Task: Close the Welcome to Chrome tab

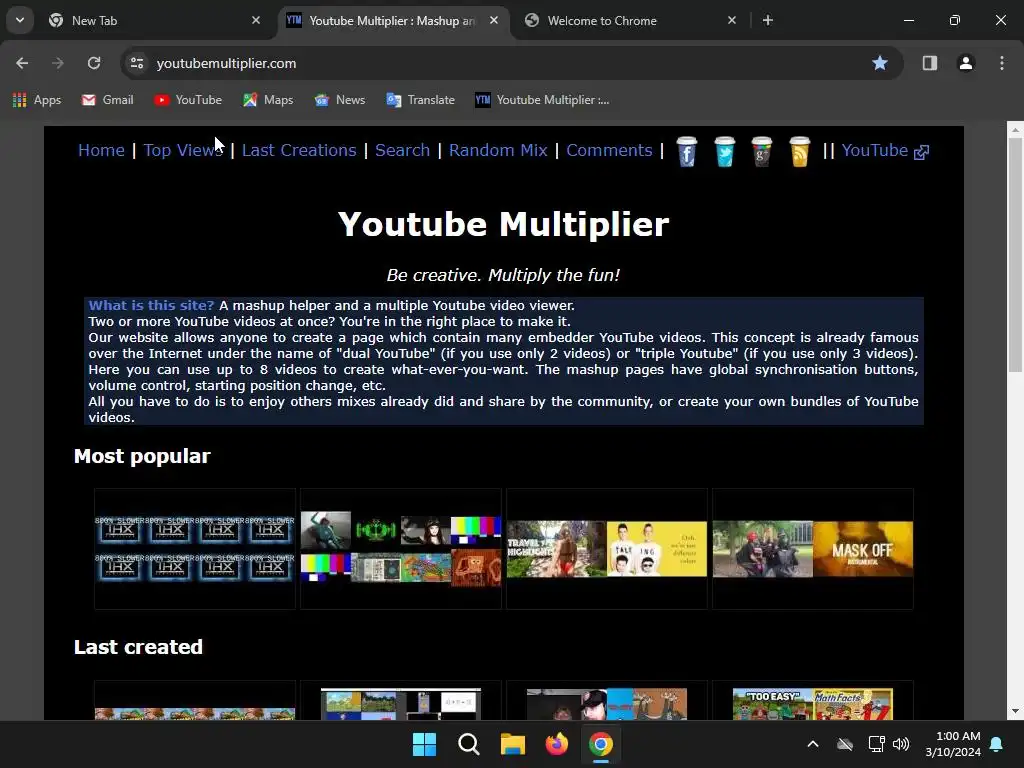Action: [x=731, y=20]
